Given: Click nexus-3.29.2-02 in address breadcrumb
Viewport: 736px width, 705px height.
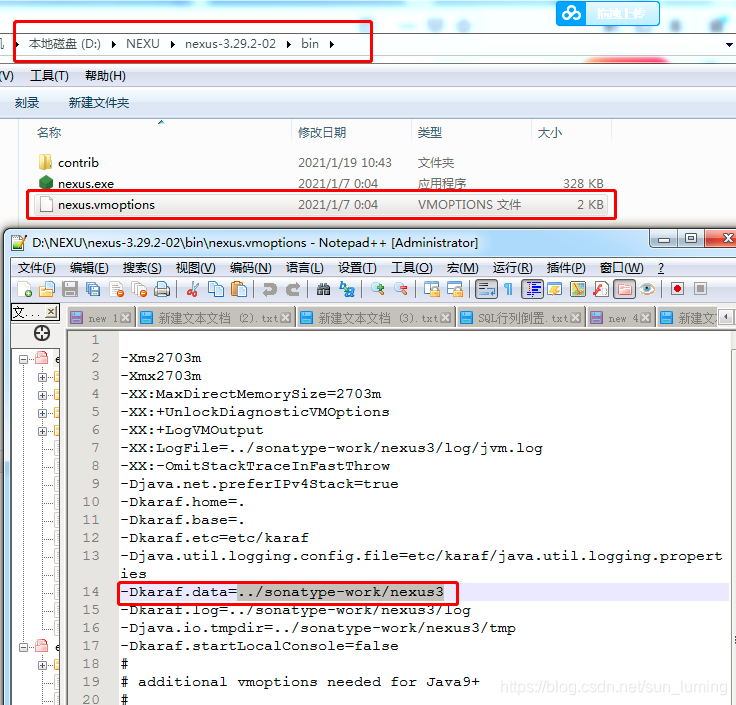Looking at the screenshot, I should click(x=230, y=44).
